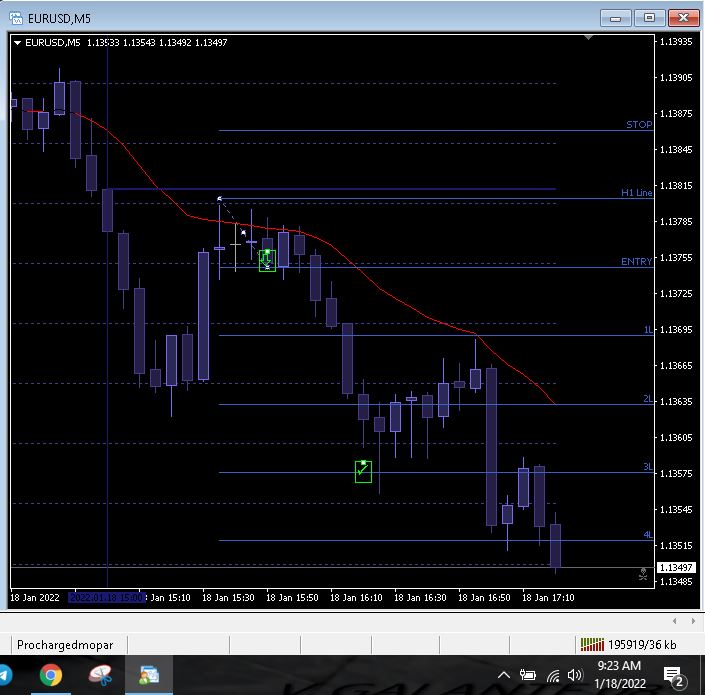Click the STOP line label
Image resolution: width=705 pixels, height=695 pixels.
[639, 125]
